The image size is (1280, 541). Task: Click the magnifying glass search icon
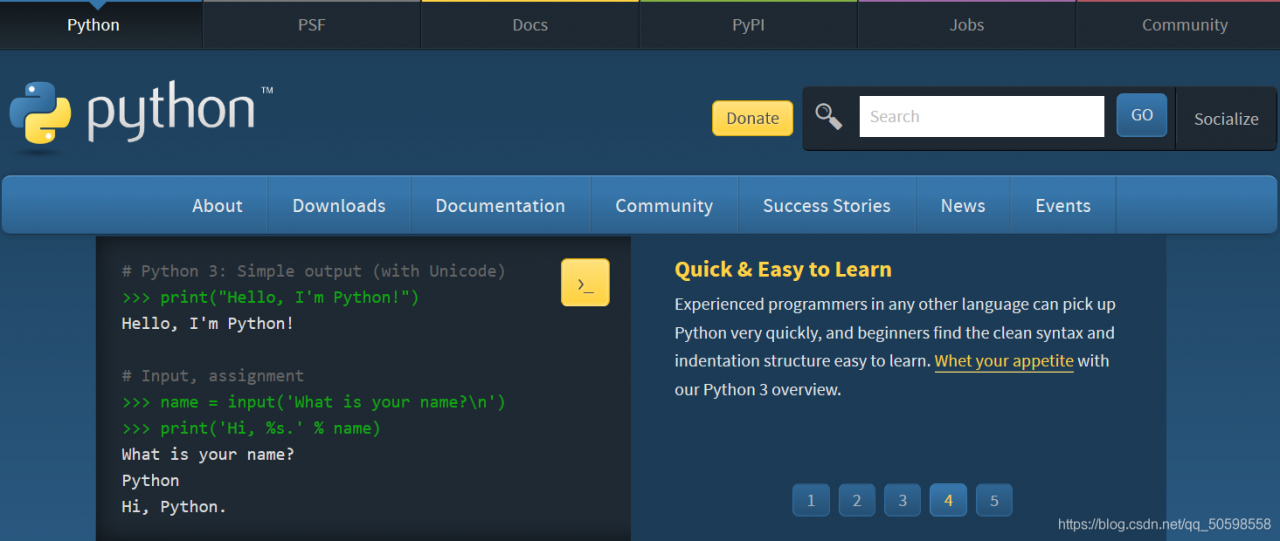pyautogui.click(x=828, y=117)
